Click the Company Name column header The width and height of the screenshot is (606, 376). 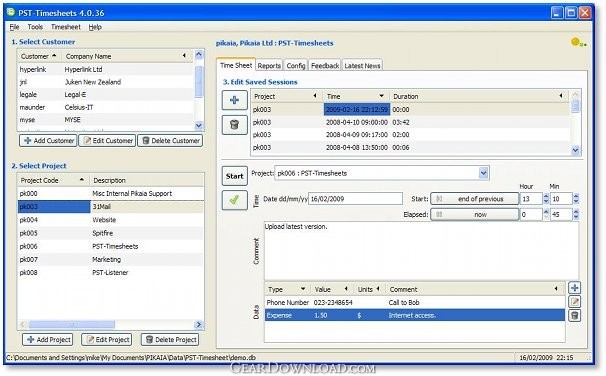pos(127,56)
